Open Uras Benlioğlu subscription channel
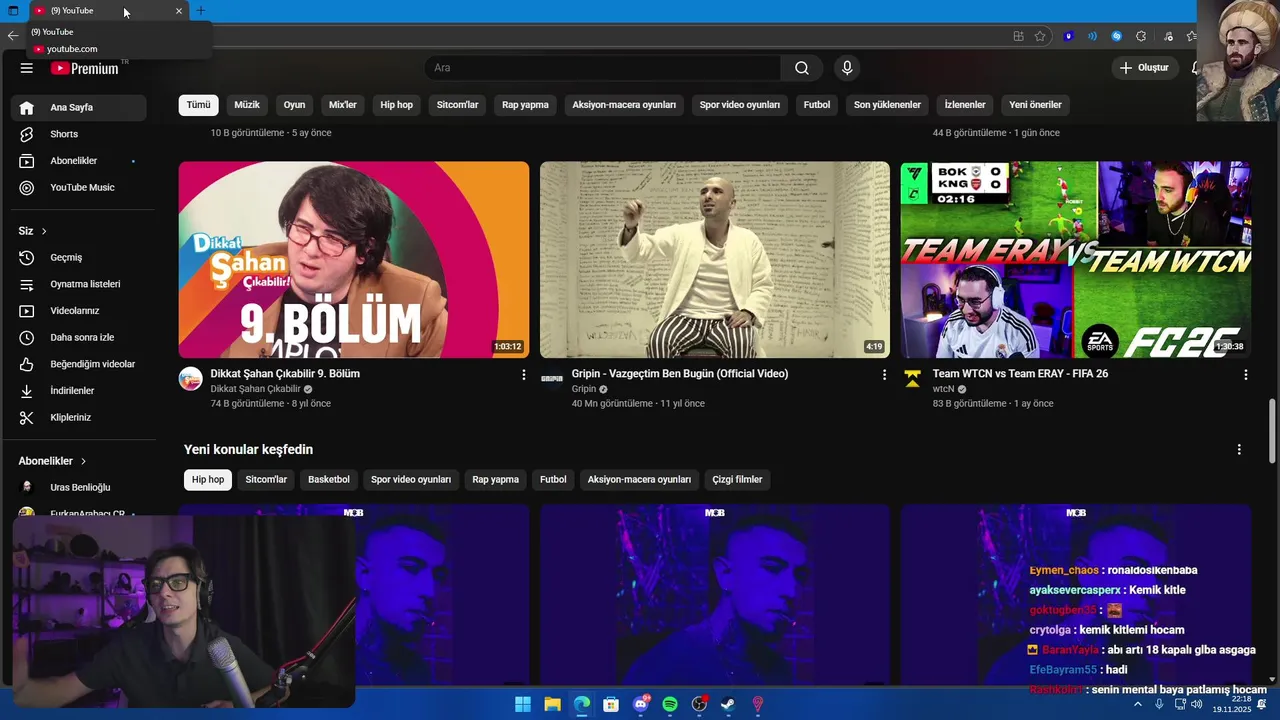Image resolution: width=1280 pixels, height=720 pixels. (x=80, y=487)
